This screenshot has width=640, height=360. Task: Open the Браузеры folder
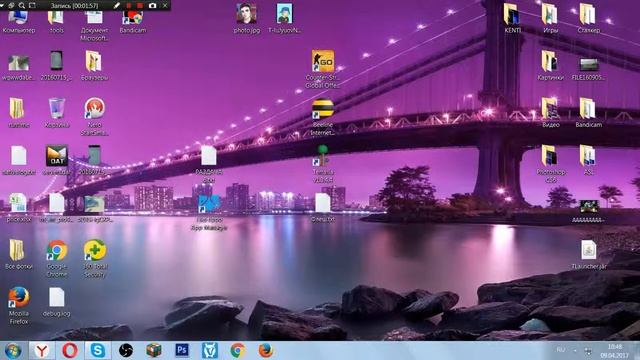point(94,65)
